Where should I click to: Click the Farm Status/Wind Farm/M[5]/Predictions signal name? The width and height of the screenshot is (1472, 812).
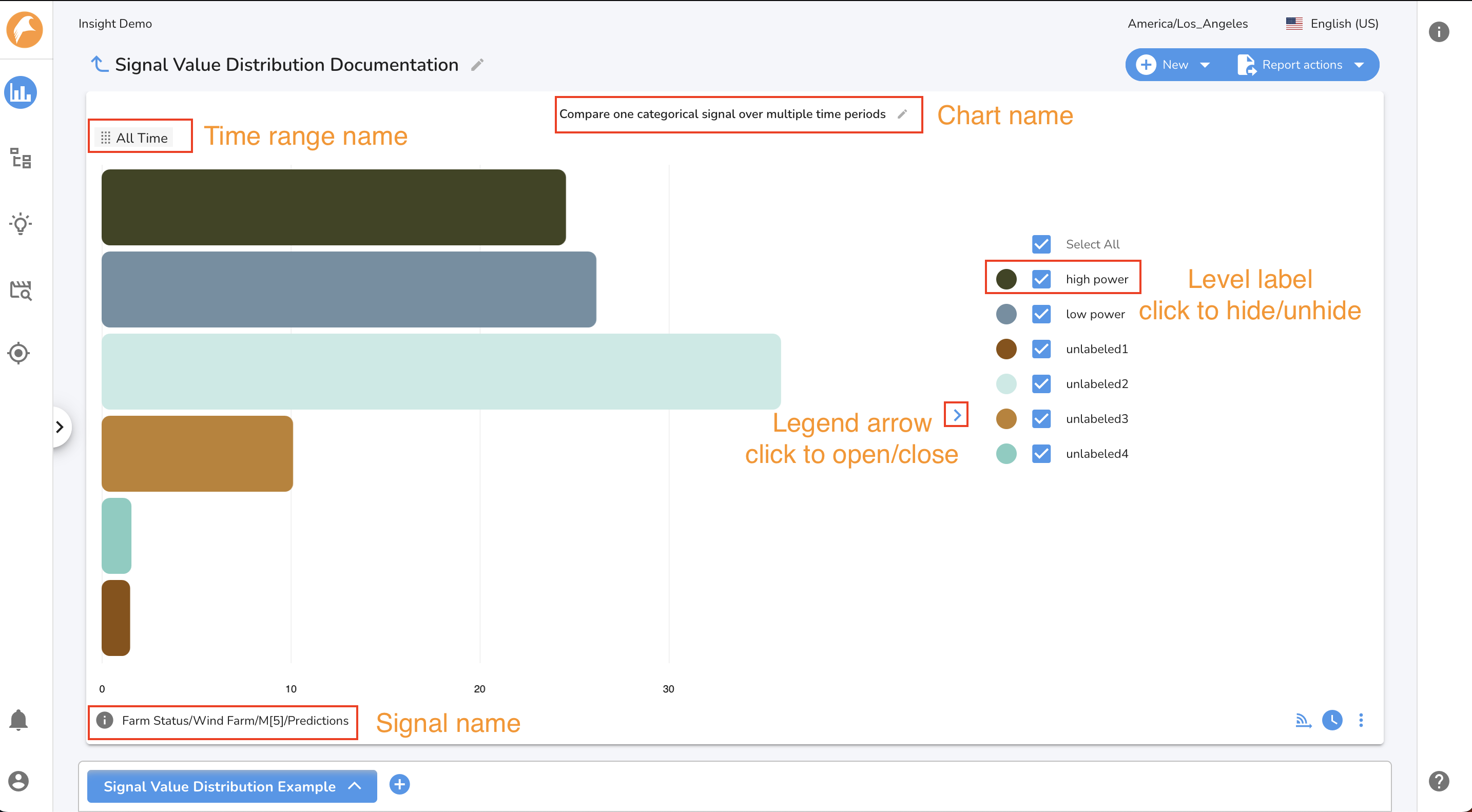click(235, 720)
